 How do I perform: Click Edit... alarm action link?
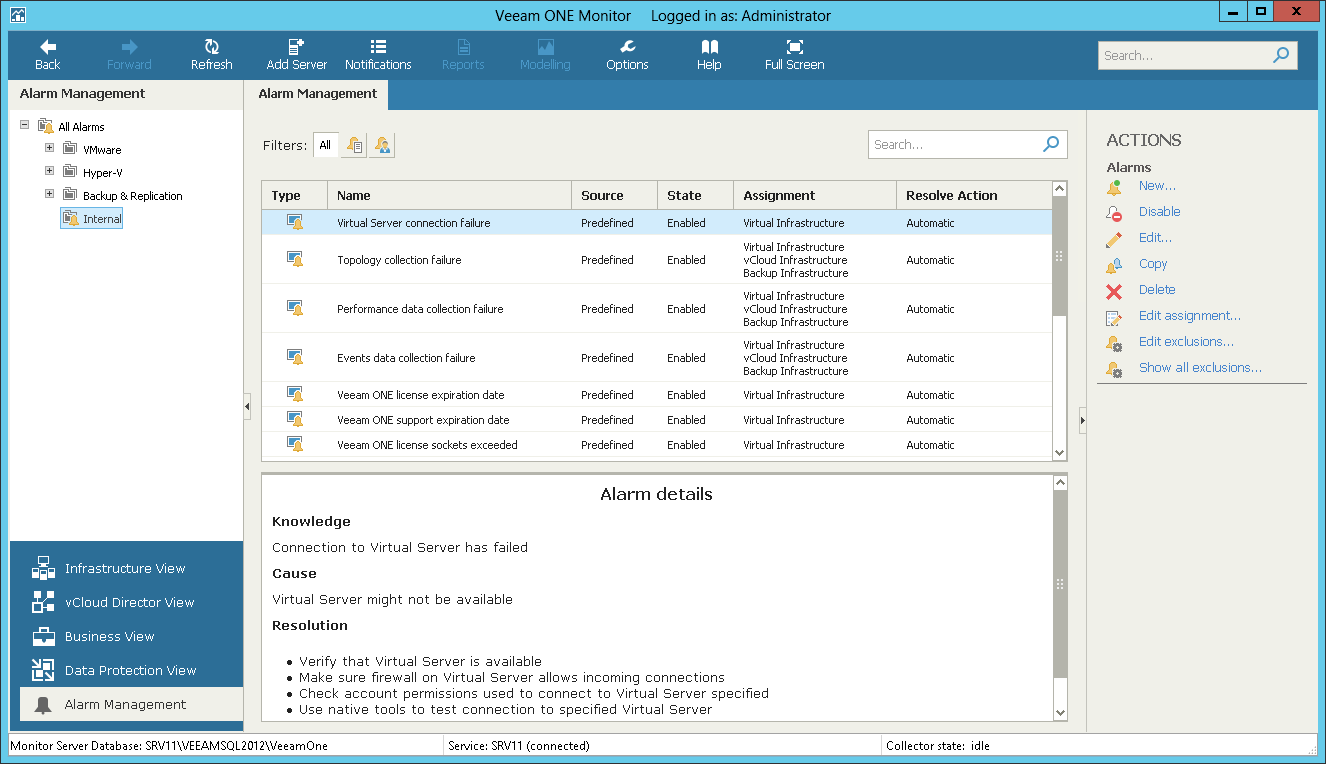(1155, 238)
